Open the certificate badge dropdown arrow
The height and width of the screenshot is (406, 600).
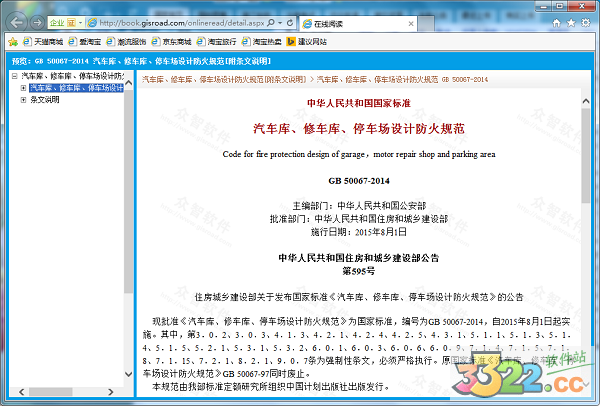point(80,23)
